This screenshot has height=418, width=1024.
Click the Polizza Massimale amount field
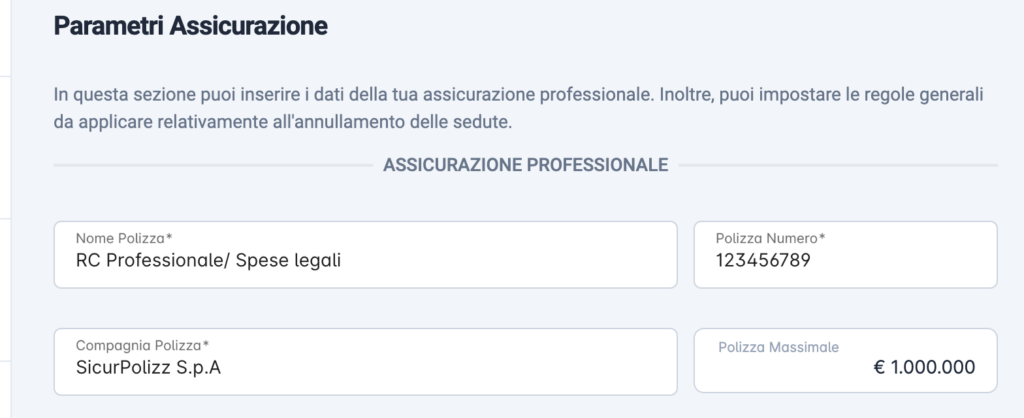(x=845, y=361)
